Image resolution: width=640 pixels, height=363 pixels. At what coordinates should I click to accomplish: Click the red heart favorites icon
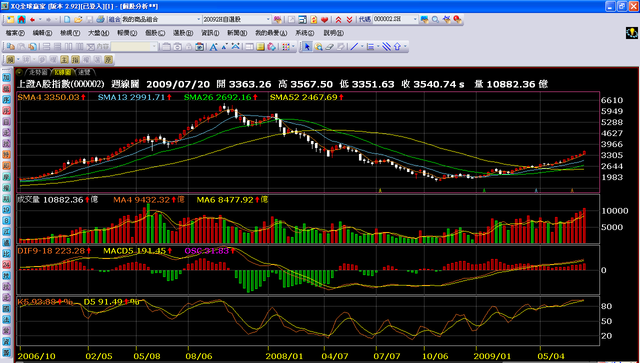(x=324, y=19)
